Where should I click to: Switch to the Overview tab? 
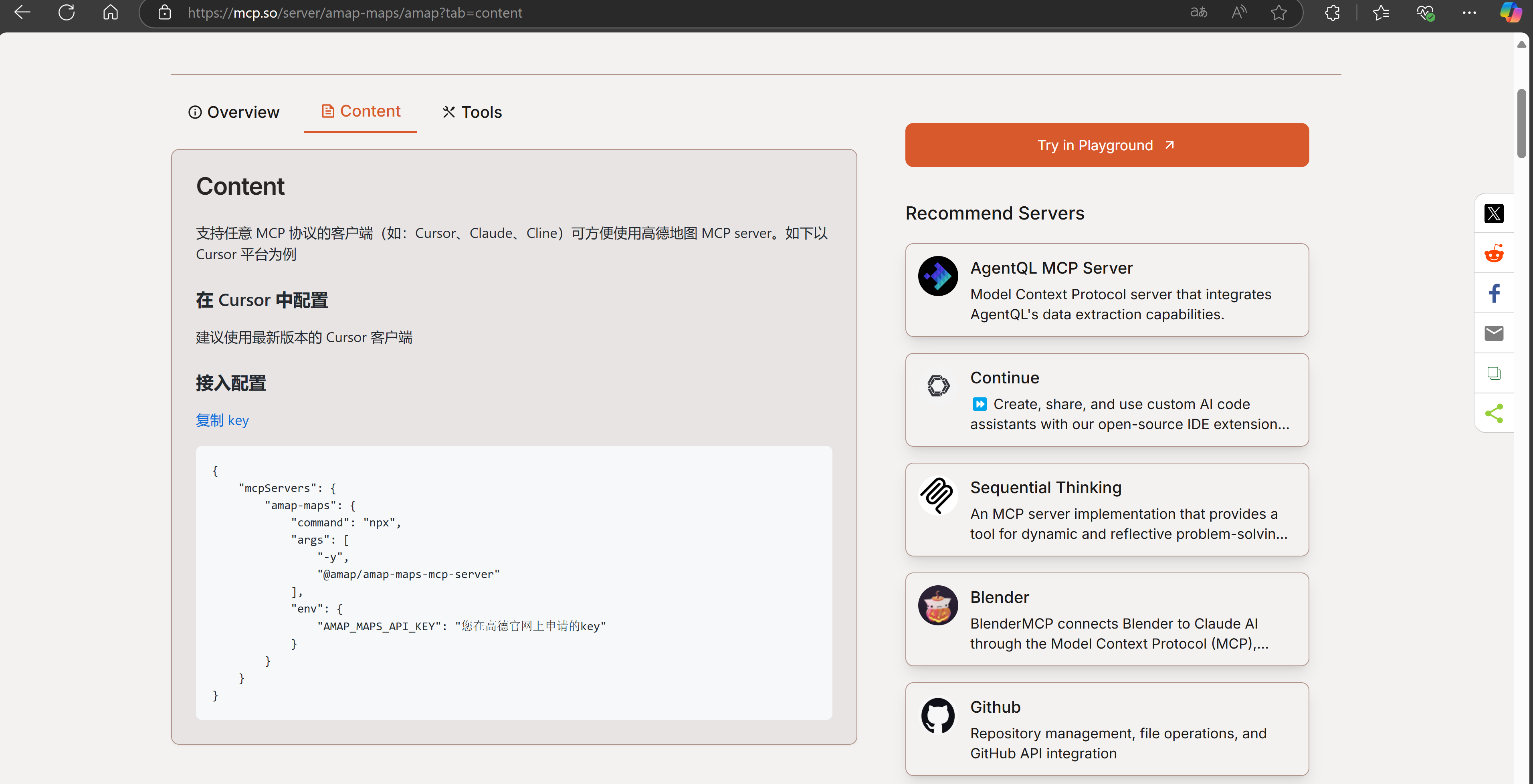(234, 112)
